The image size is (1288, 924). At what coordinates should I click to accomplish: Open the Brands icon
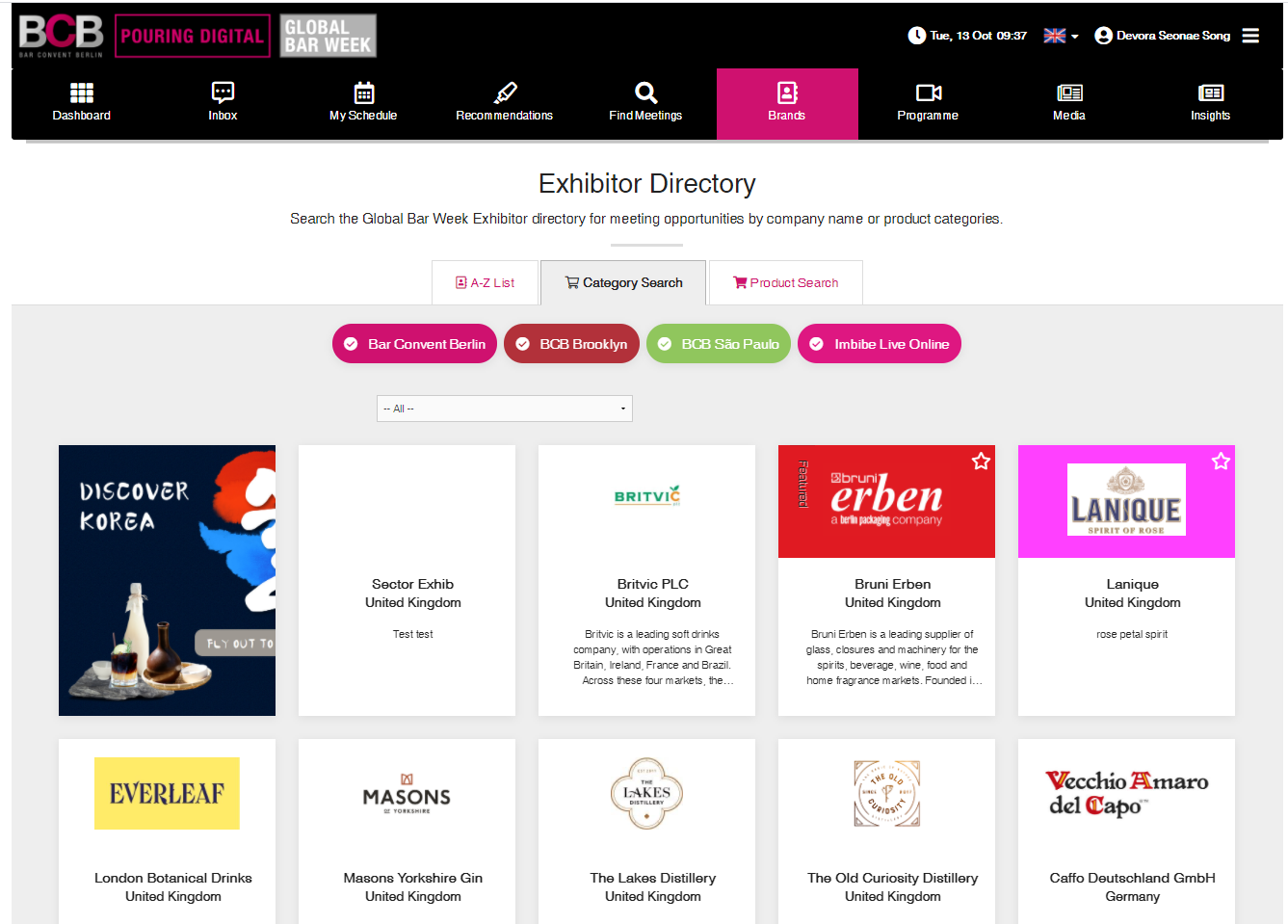tap(787, 92)
